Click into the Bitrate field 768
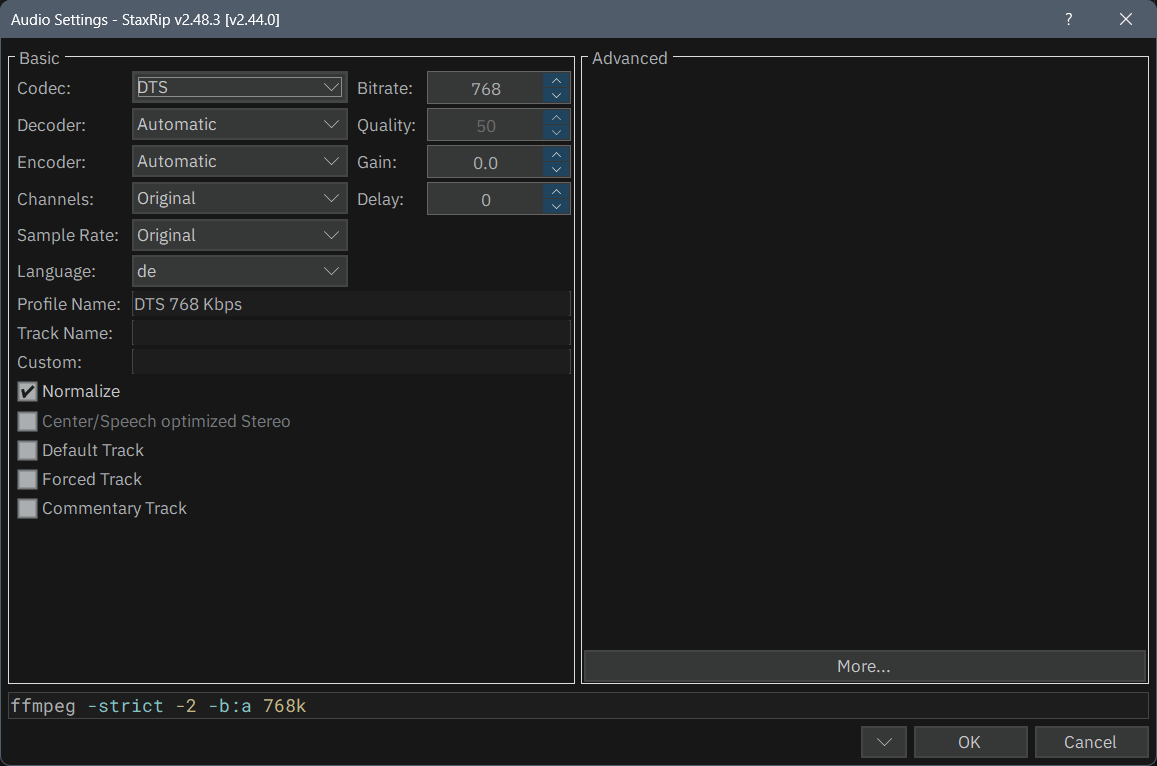This screenshot has height=766, width=1157. pos(486,89)
